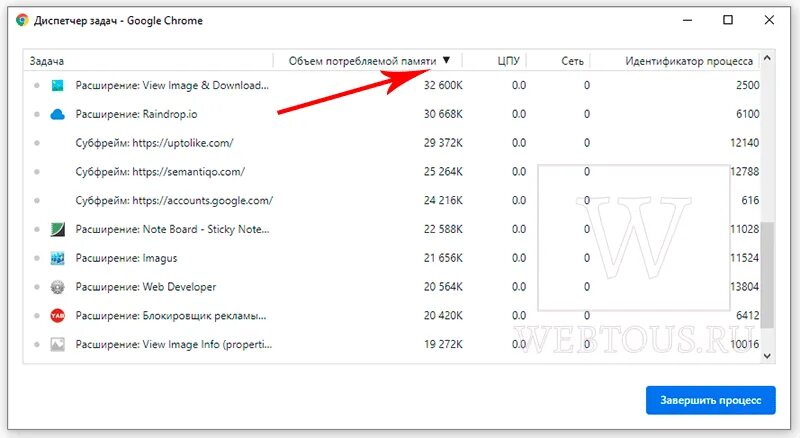Screen dimensions: 800x438
Task: Click memory value 20 420K
Action: click(443, 315)
